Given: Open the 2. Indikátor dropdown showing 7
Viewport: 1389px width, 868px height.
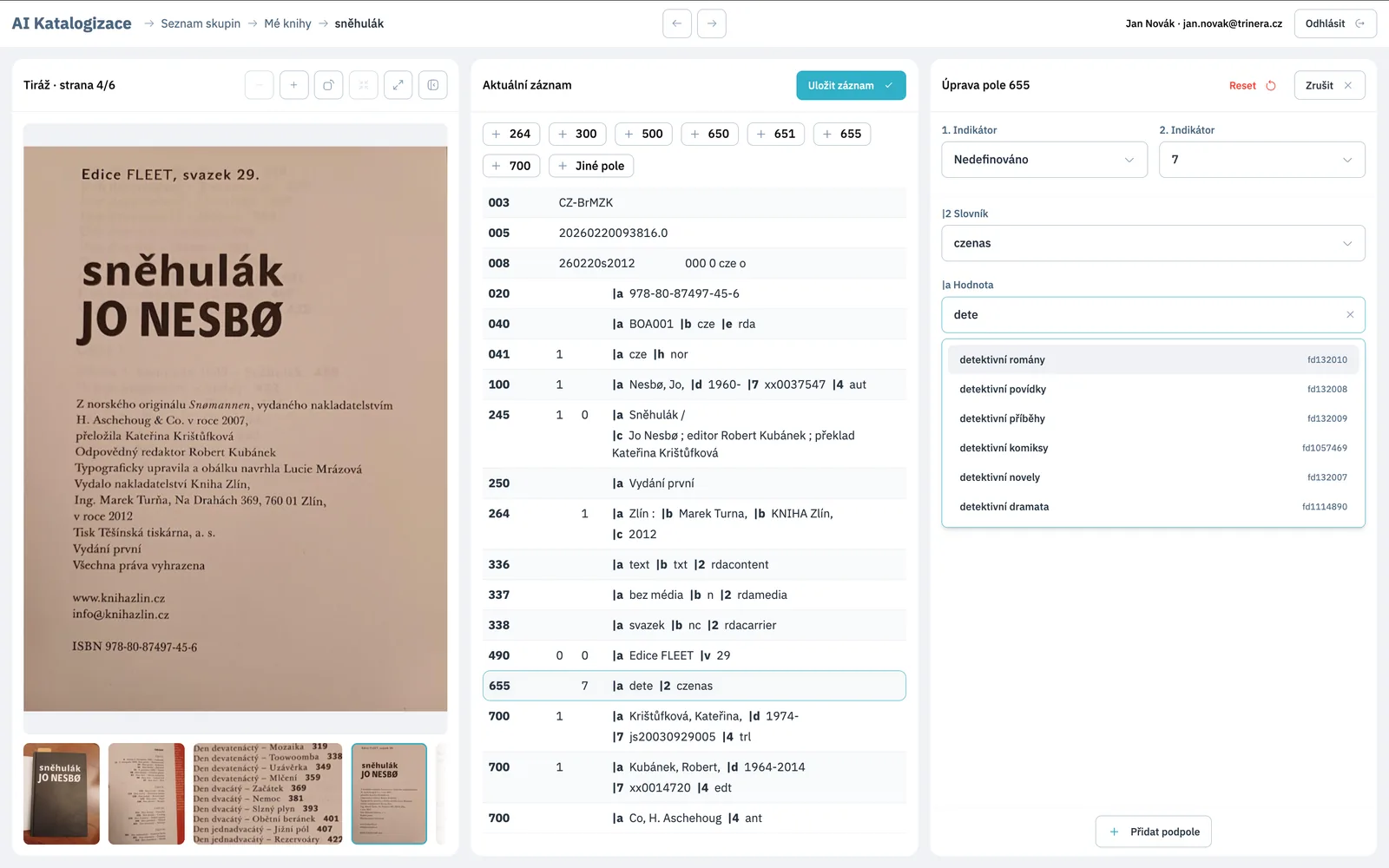Looking at the screenshot, I should click(1262, 160).
